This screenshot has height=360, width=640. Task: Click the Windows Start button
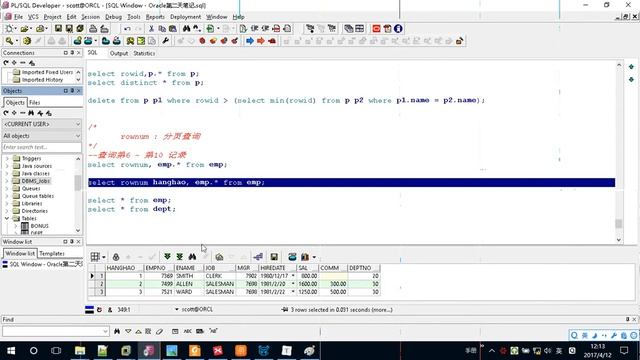pyautogui.click(x=11, y=351)
